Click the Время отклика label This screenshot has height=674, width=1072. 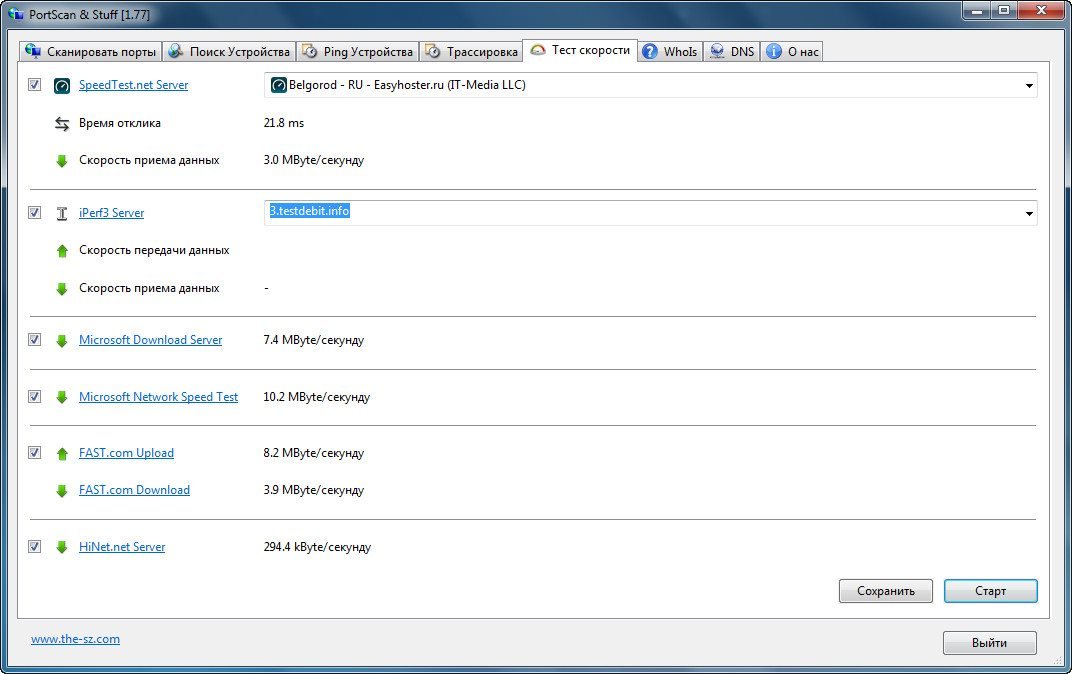pos(120,123)
